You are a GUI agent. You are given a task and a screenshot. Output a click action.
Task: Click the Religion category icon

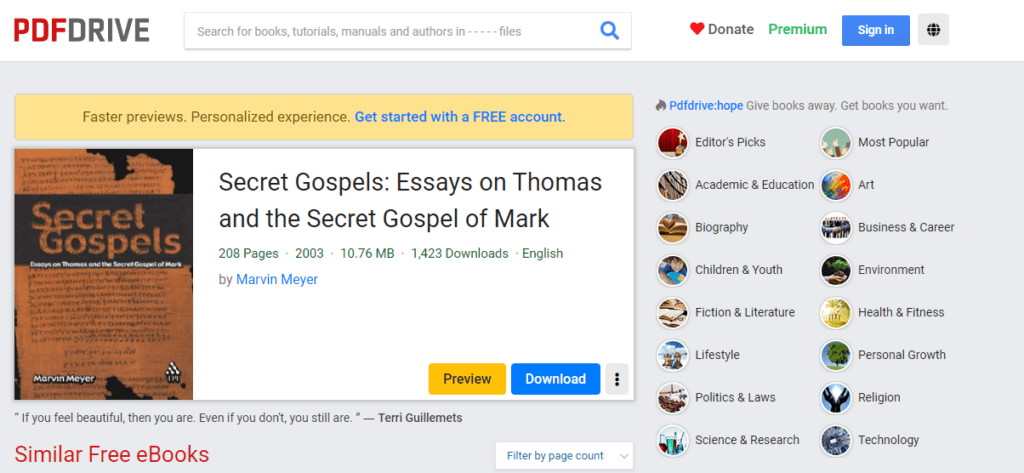[x=836, y=397]
